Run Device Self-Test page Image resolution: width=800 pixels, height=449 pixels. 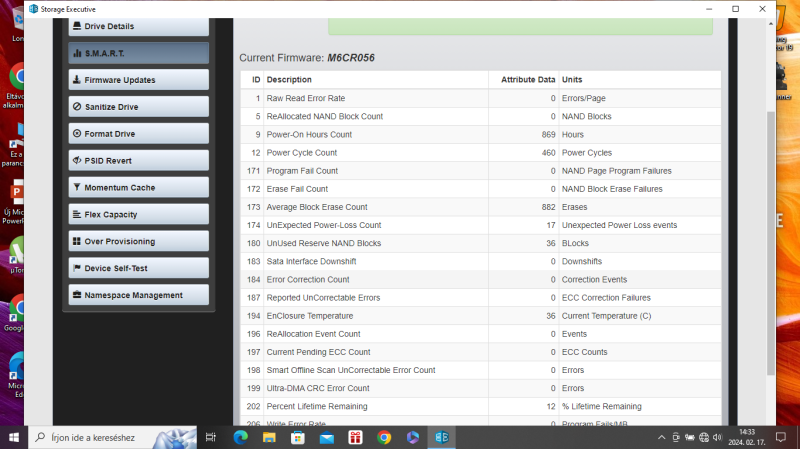pyautogui.click(x=138, y=268)
